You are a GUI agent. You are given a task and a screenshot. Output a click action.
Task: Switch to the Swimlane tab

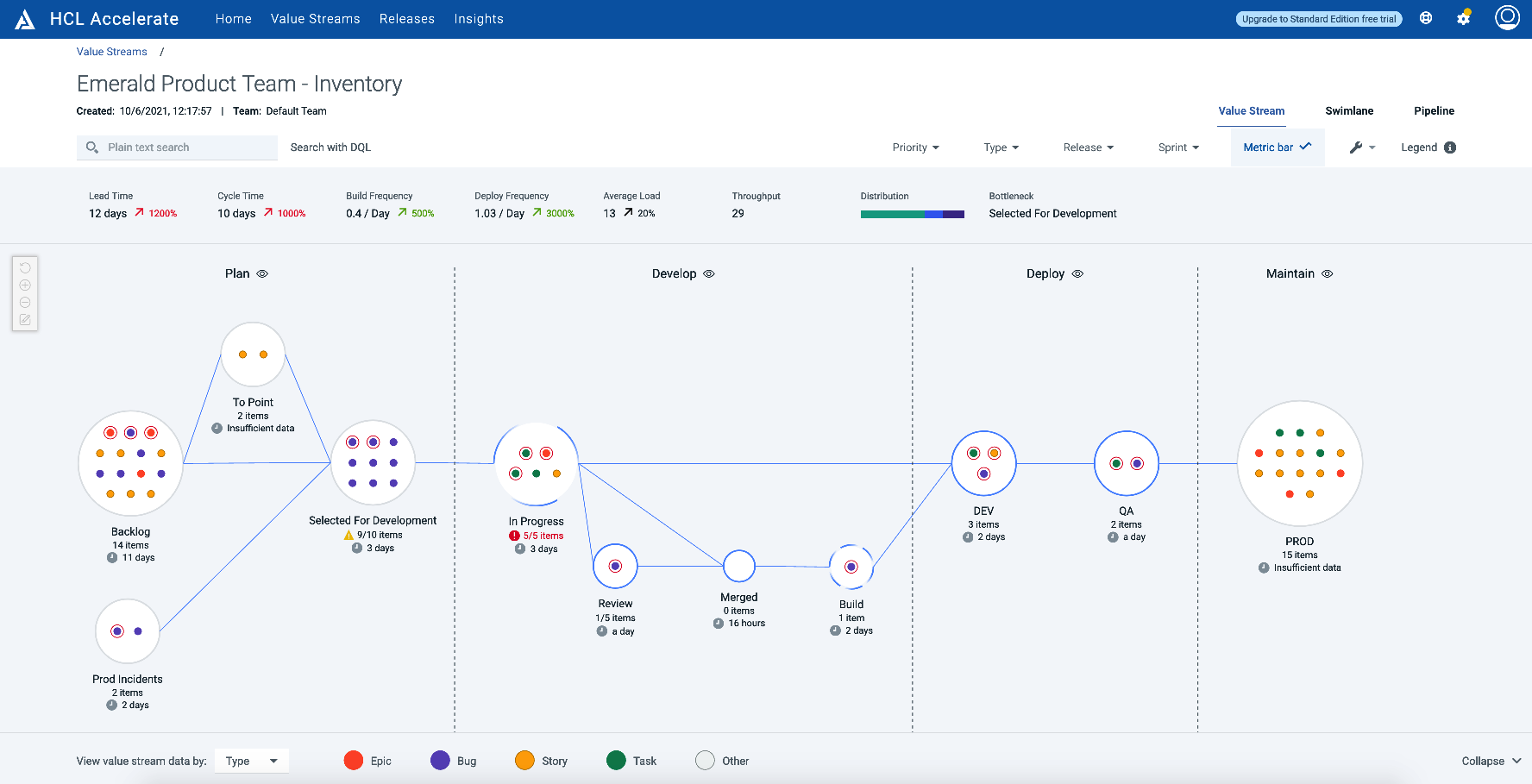(x=1349, y=111)
